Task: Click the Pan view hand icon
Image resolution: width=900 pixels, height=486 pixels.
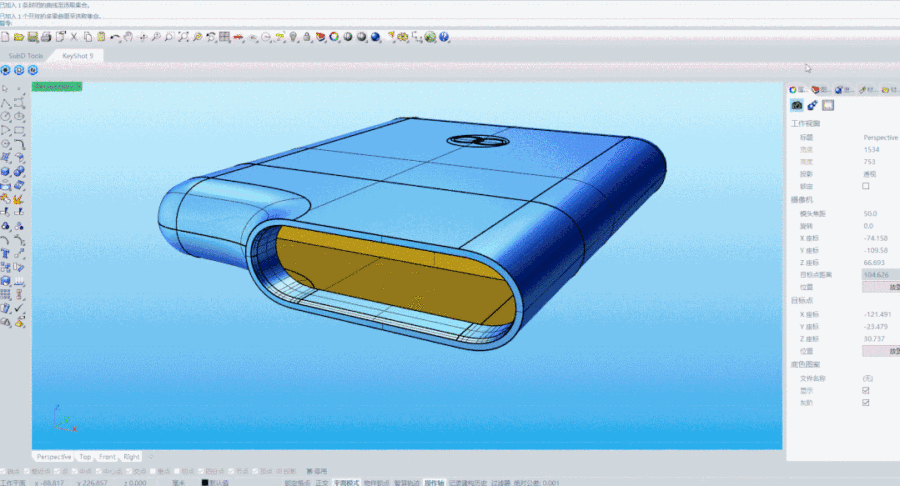Action: pos(130,38)
